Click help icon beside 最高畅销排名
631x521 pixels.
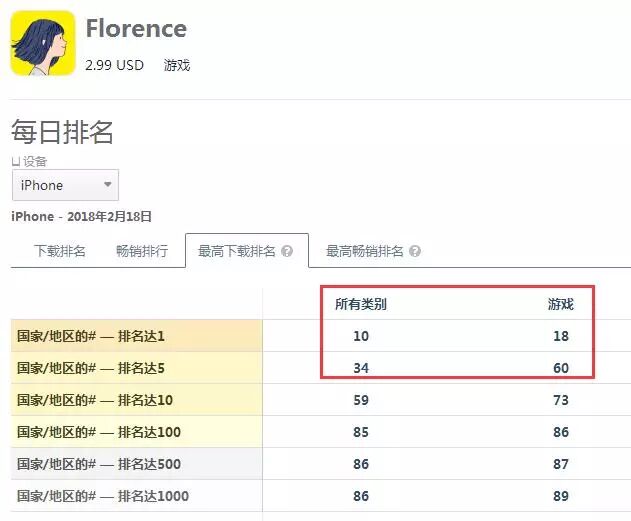[x=415, y=251]
